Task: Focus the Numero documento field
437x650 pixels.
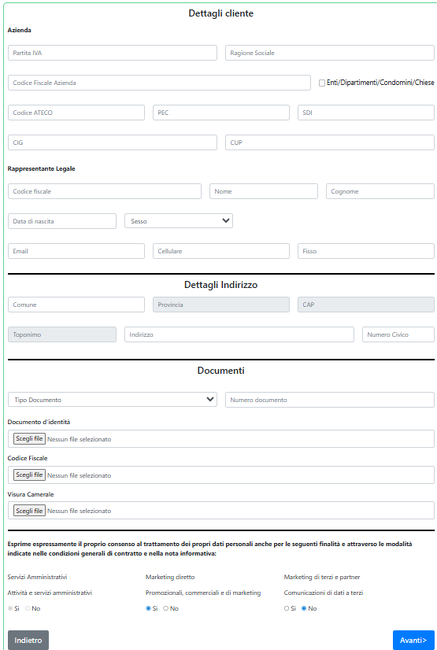Action: click(x=330, y=400)
